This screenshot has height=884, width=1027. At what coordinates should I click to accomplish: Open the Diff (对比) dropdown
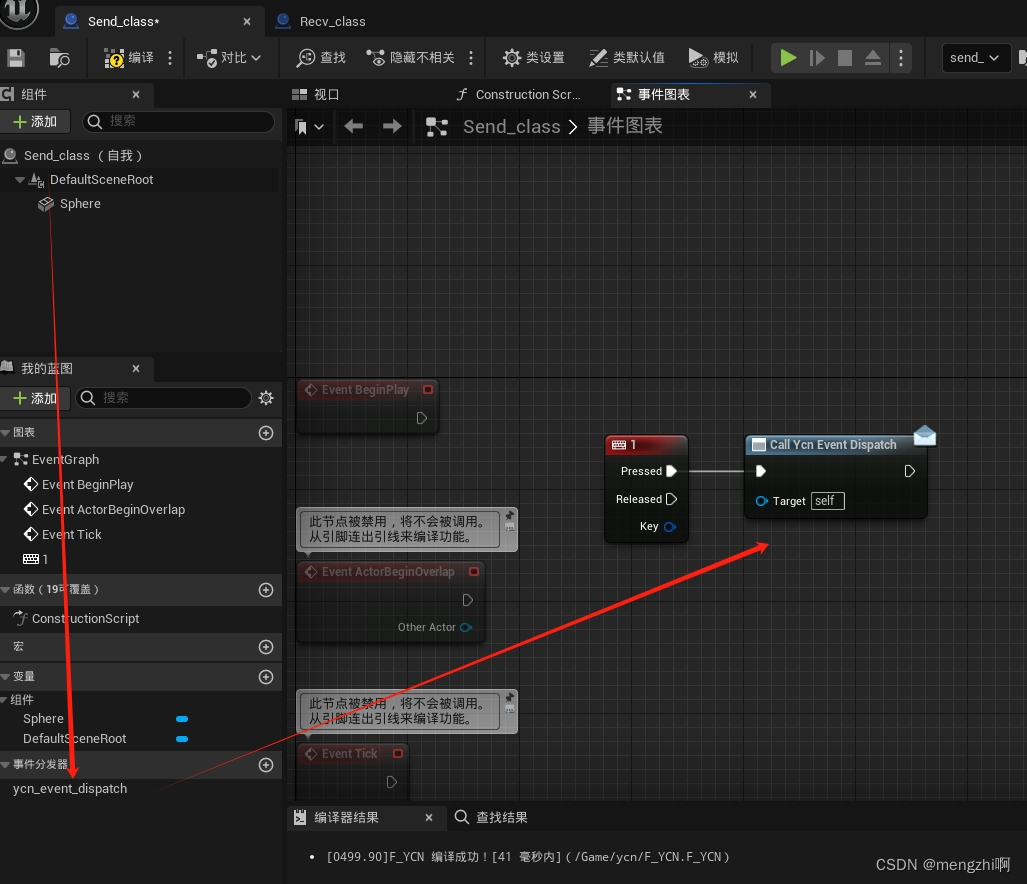click(x=229, y=58)
